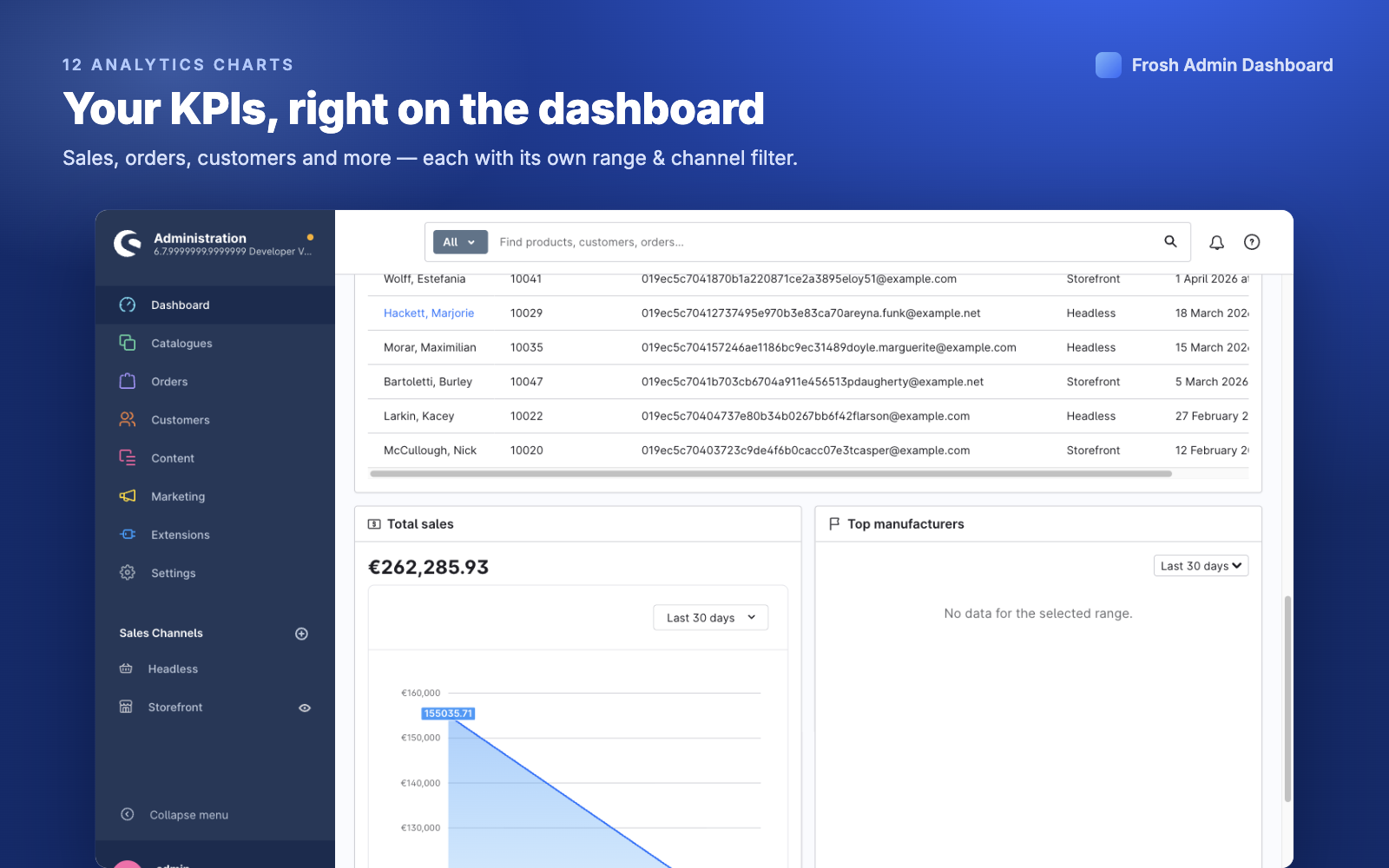Click the horizontal table scrollbar
1389x868 pixels.
point(771,474)
